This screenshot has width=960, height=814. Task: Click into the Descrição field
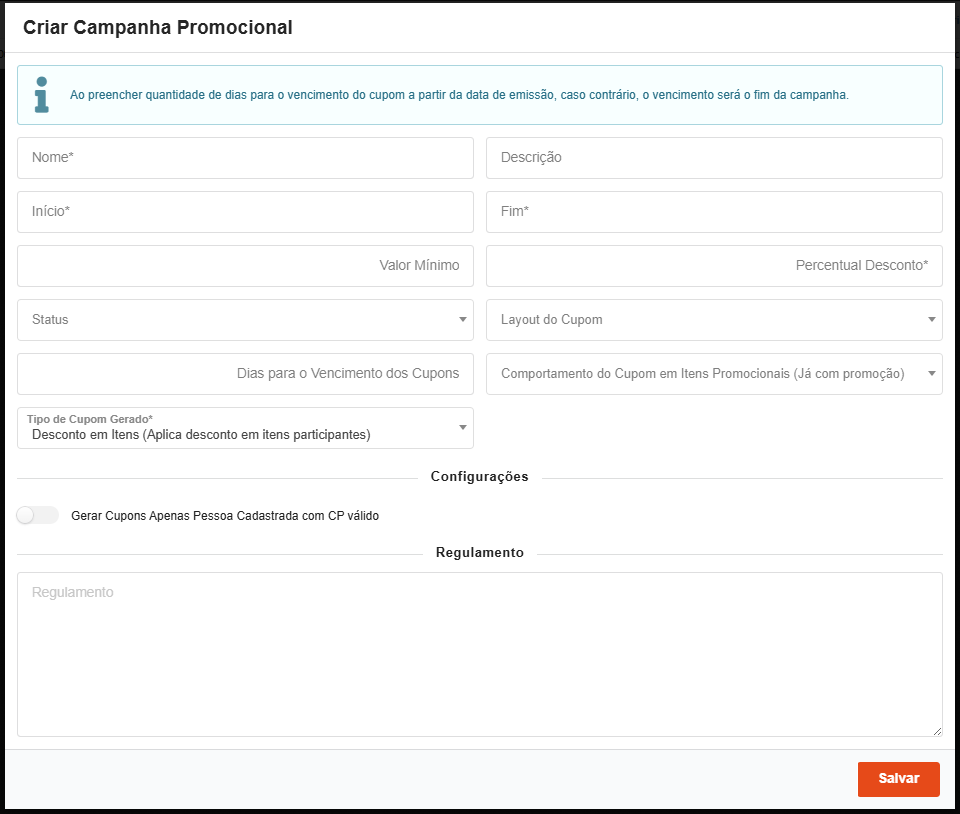coord(714,158)
